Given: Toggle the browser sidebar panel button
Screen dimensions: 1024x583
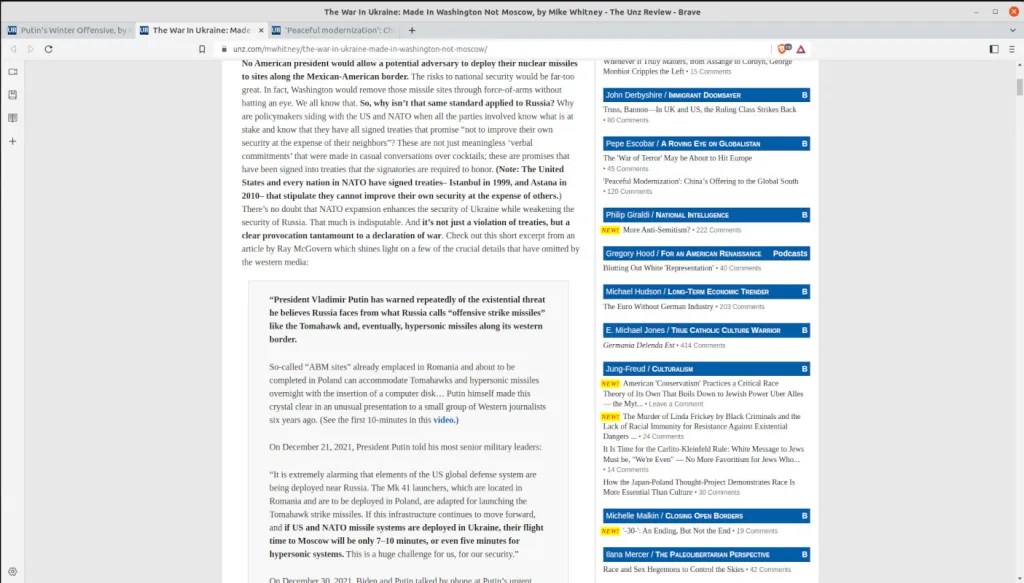Looking at the screenshot, I should [993, 49].
